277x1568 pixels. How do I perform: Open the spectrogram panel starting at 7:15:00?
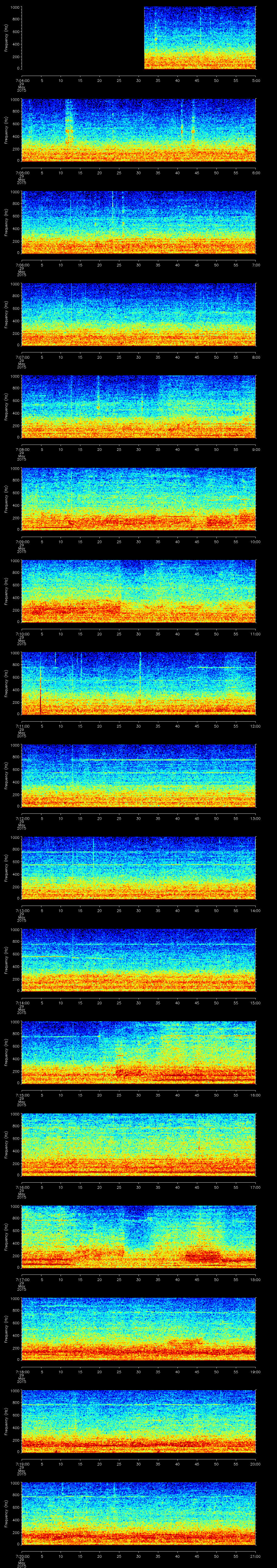pos(139,1052)
